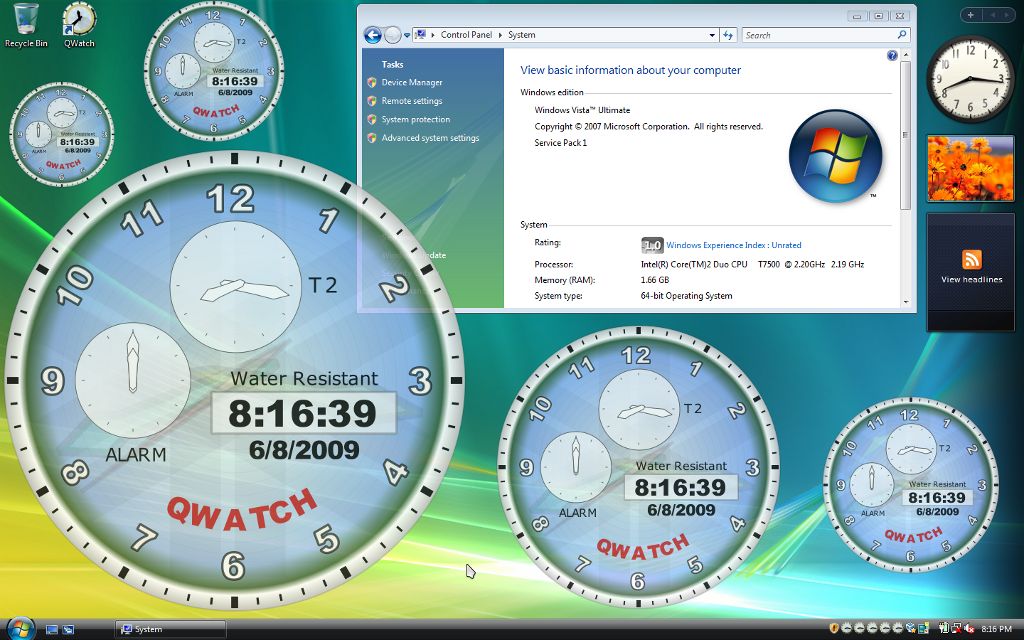The image size is (1024, 640).
Task: Click the T2 subdial on the largest QWatch
Action: [x=235, y=287]
